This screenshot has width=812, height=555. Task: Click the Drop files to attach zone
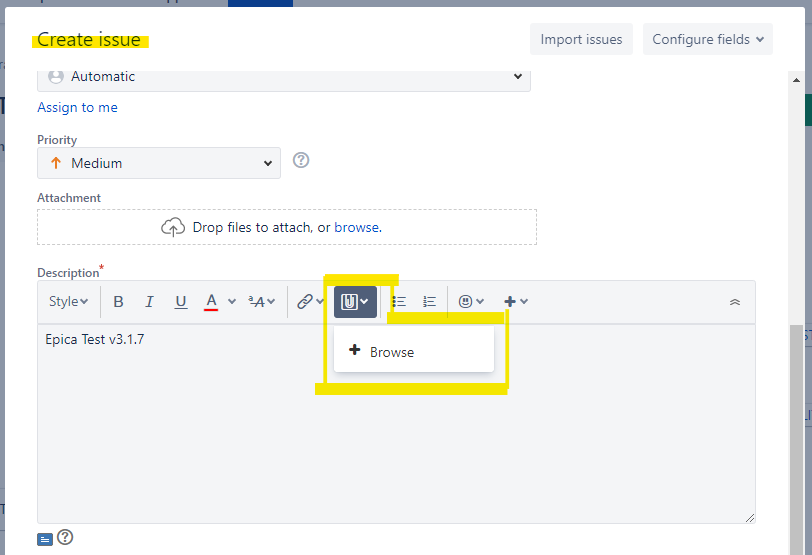click(287, 227)
